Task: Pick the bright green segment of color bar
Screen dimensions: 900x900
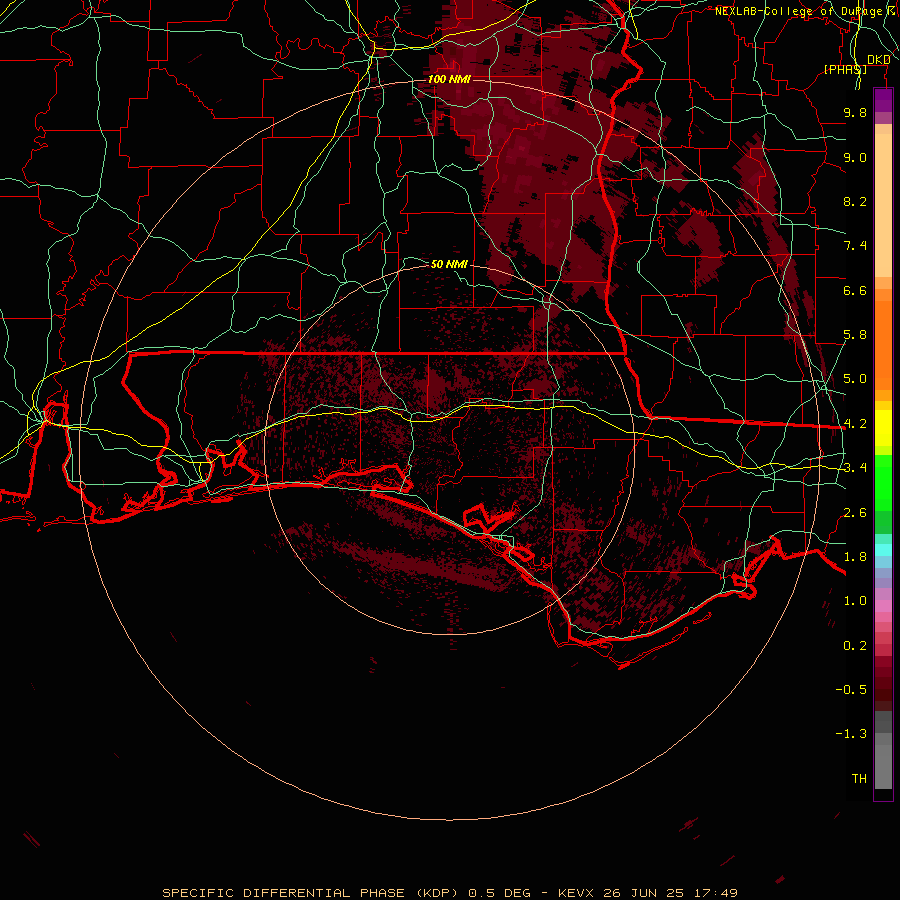Action: click(883, 483)
